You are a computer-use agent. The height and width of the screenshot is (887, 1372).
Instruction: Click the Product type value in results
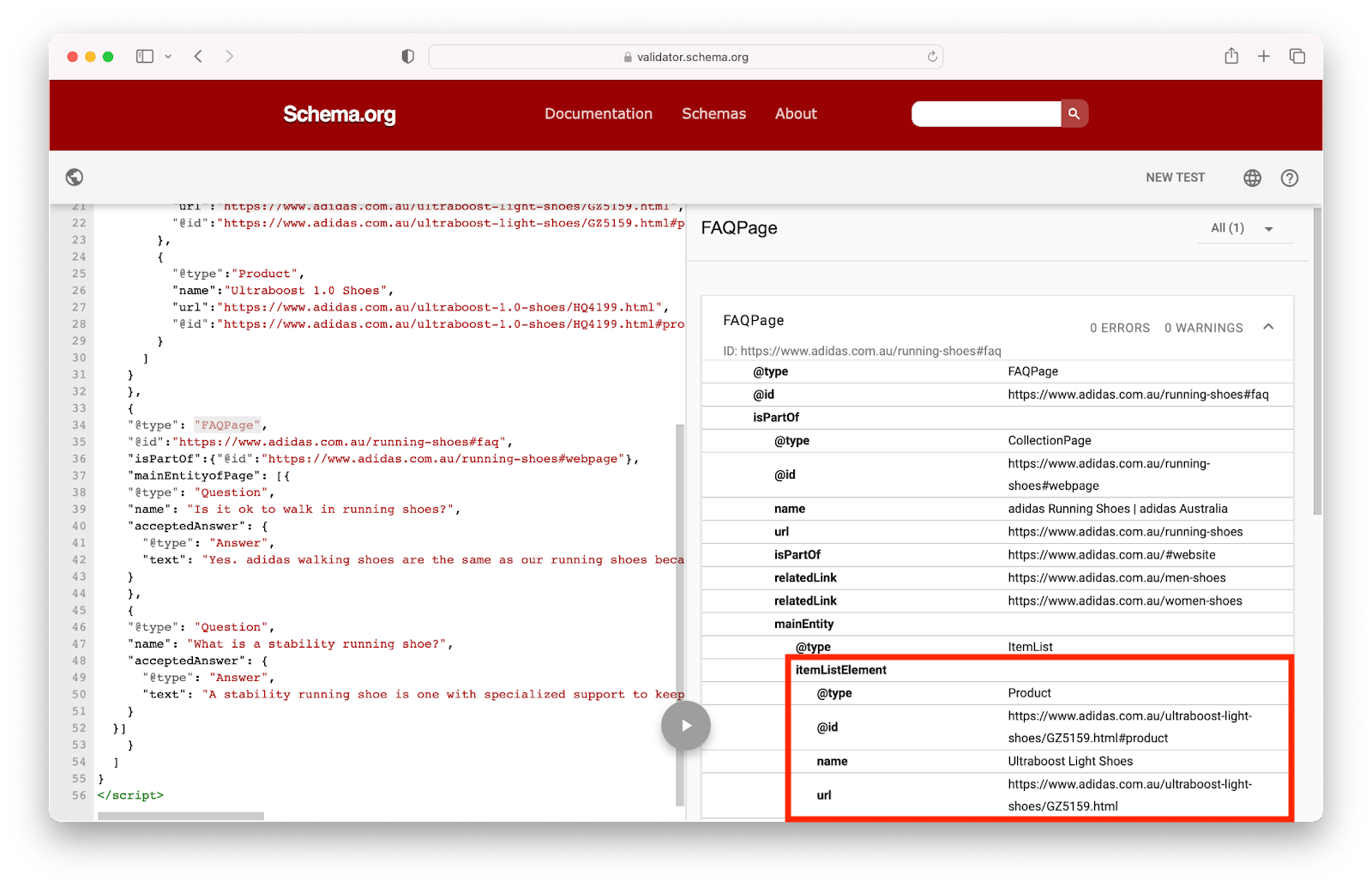click(x=1030, y=693)
